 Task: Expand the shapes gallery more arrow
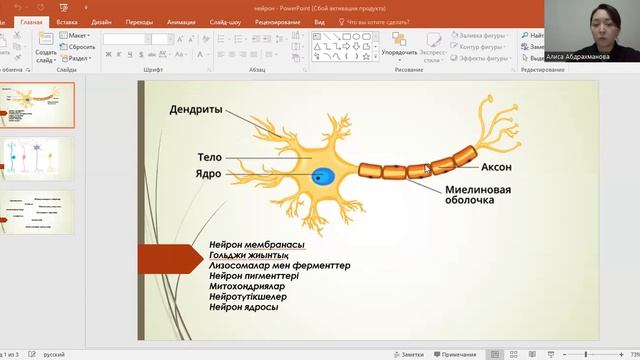pyautogui.click(x=376, y=57)
